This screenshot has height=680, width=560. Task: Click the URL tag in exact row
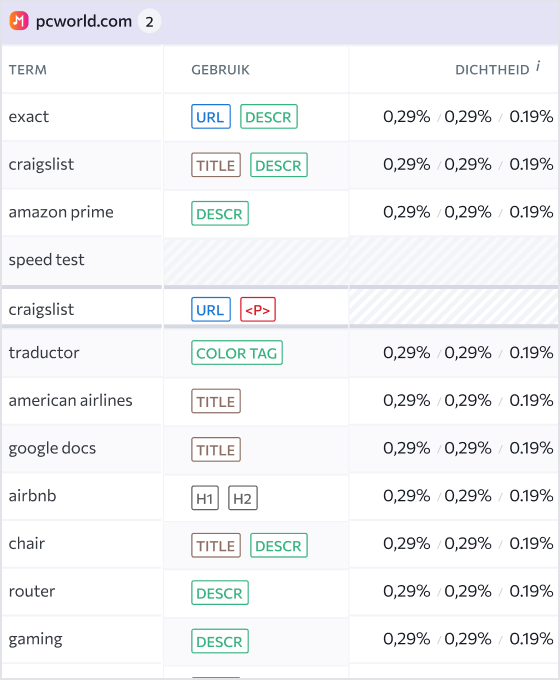pos(211,117)
